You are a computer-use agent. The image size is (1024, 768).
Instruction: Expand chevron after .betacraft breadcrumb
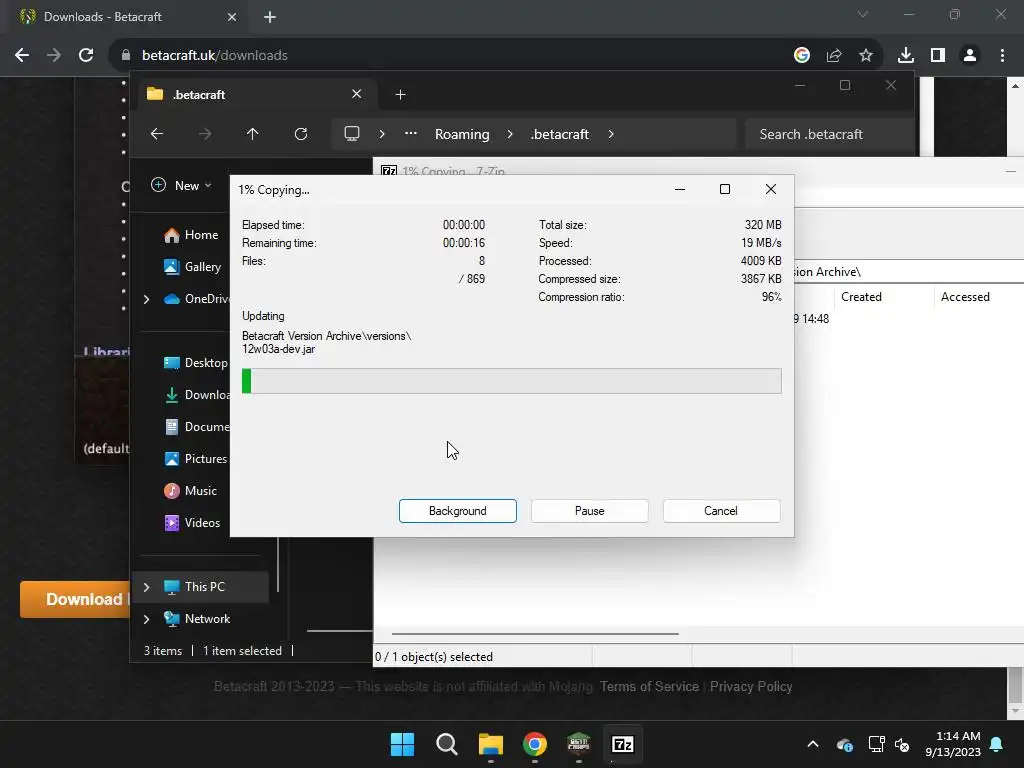pyautogui.click(x=611, y=134)
